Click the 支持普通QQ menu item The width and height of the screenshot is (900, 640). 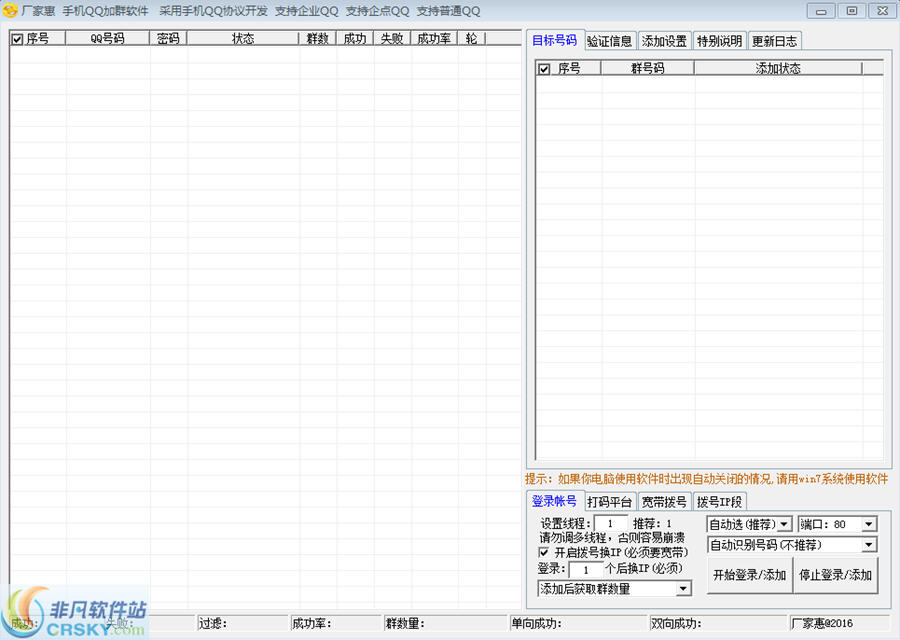[448, 11]
